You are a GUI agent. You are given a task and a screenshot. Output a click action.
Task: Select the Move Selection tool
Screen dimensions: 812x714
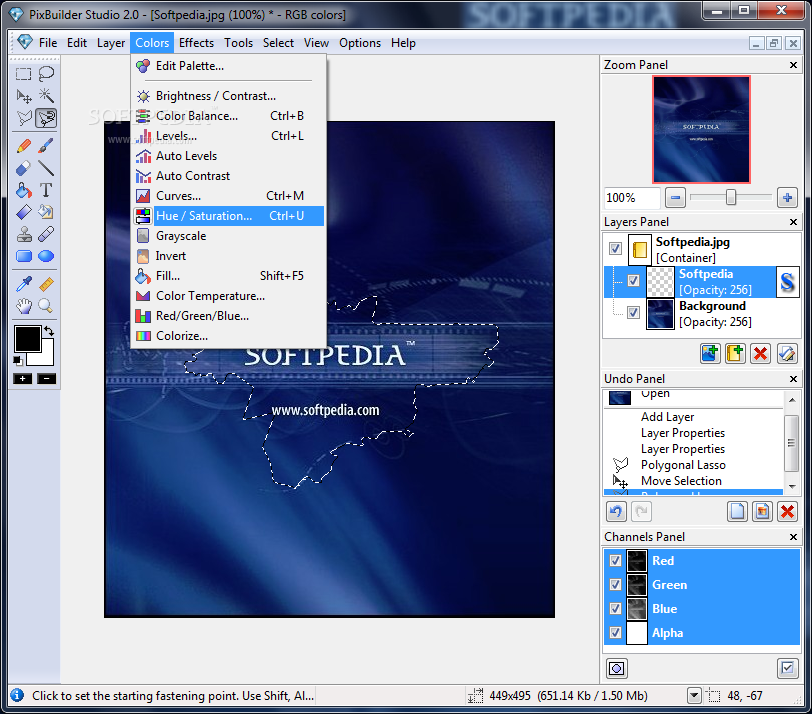click(x=23, y=96)
